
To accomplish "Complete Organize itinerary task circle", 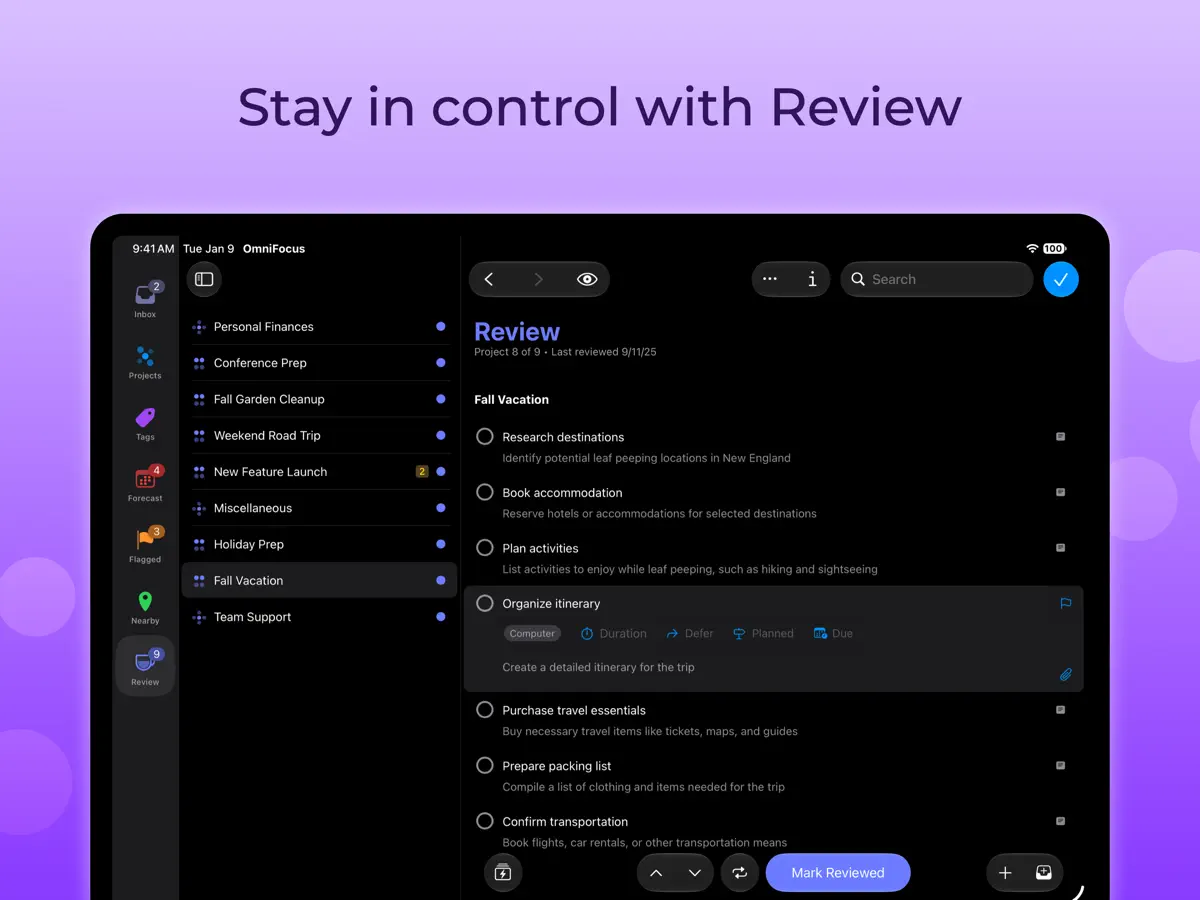I will pos(485,603).
